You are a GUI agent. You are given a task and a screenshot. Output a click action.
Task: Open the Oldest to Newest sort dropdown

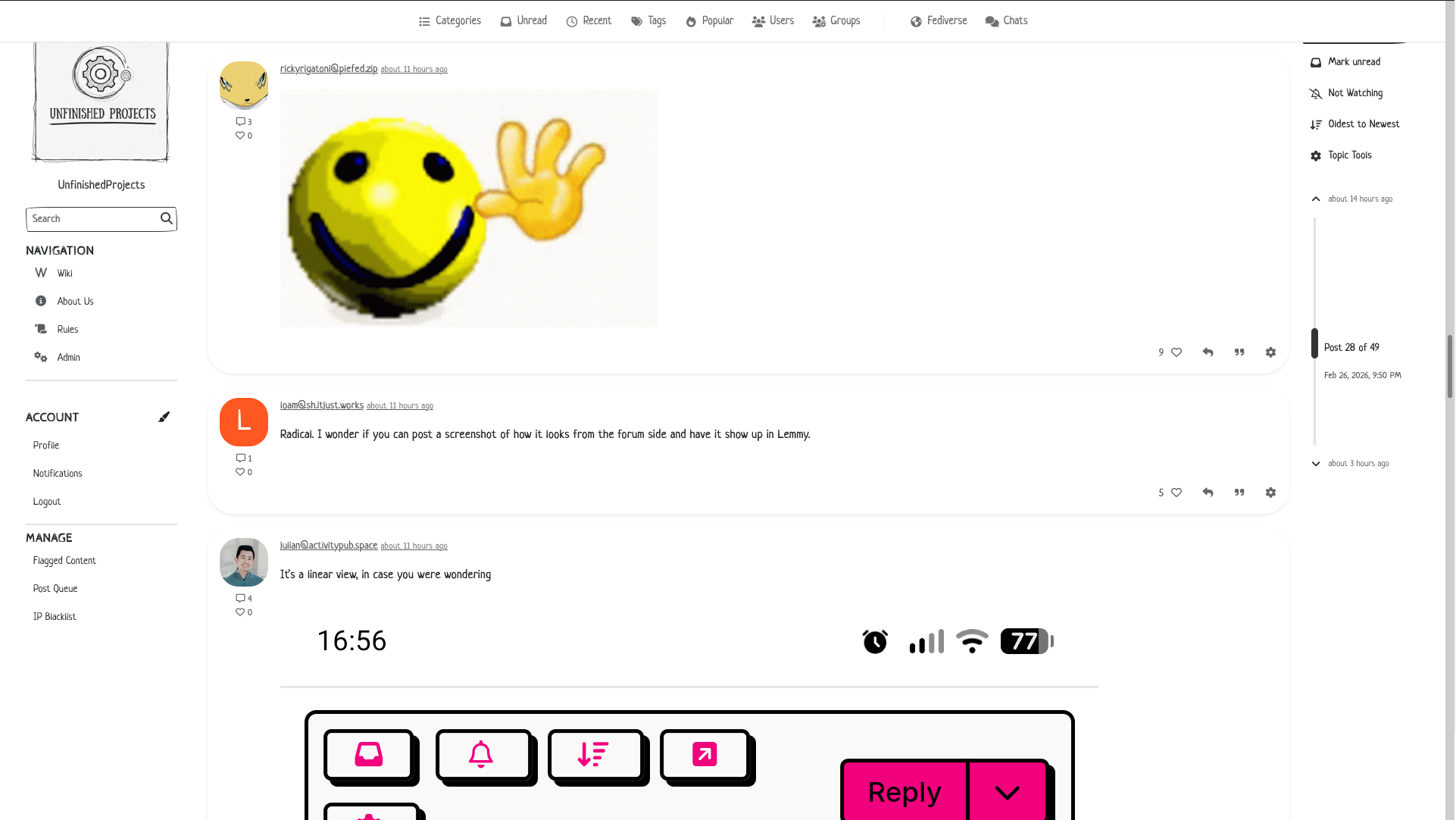tap(1354, 125)
